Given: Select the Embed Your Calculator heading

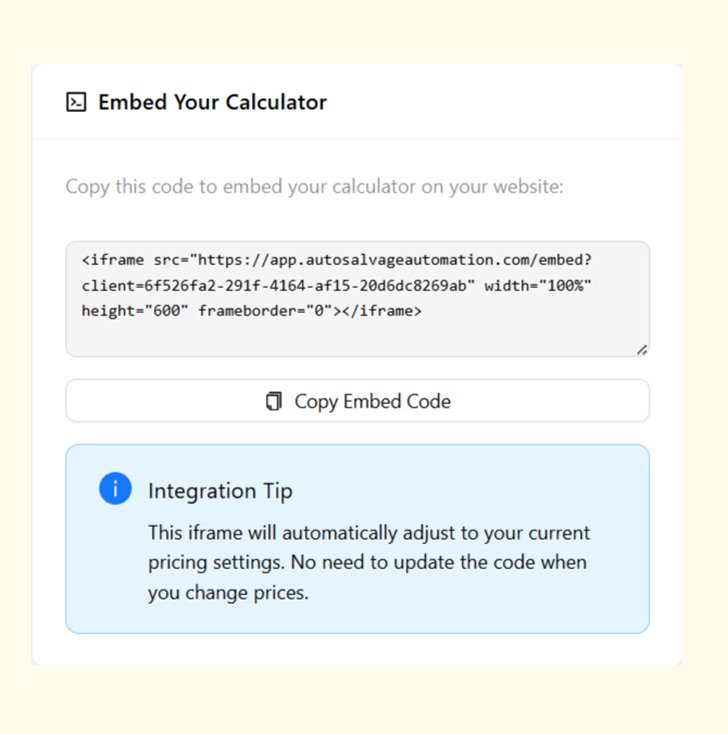Looking at the screenshot, I should (213, 102).
